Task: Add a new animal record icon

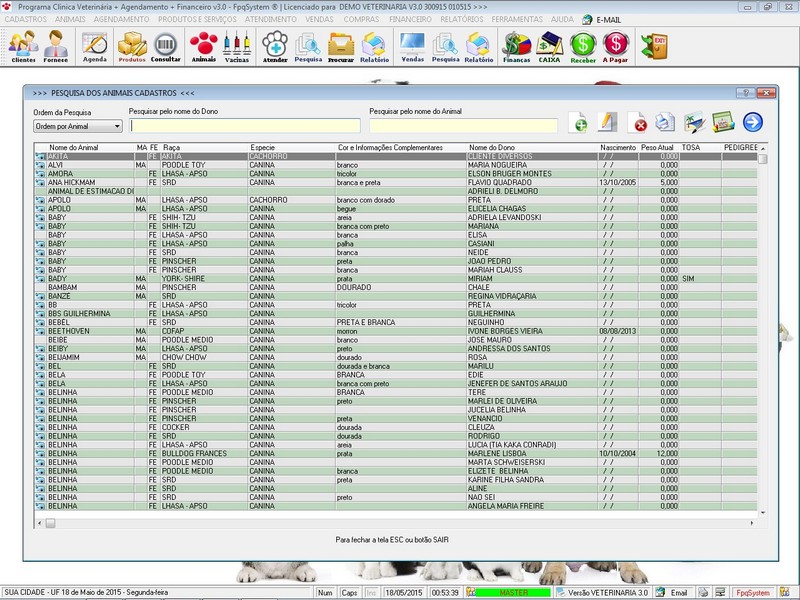Action: 578,122
